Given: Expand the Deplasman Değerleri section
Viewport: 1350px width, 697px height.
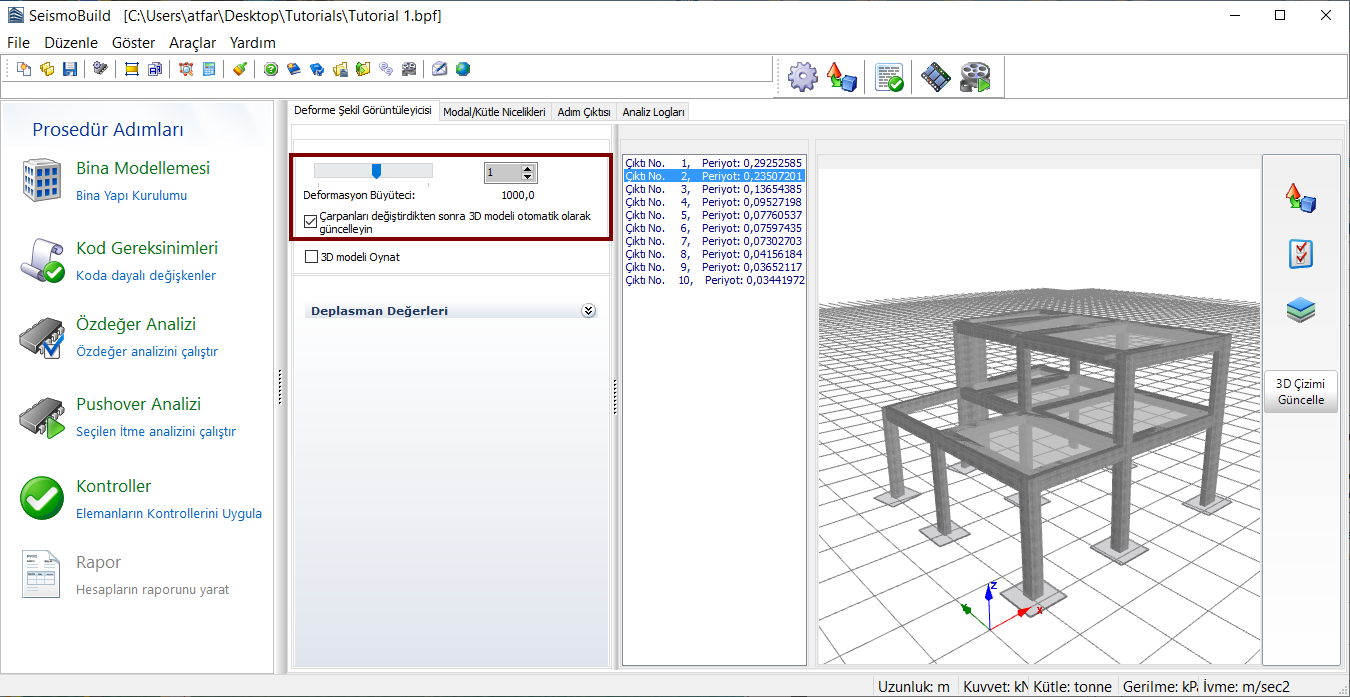Looking at the screenshot, I should pos(588,311).
